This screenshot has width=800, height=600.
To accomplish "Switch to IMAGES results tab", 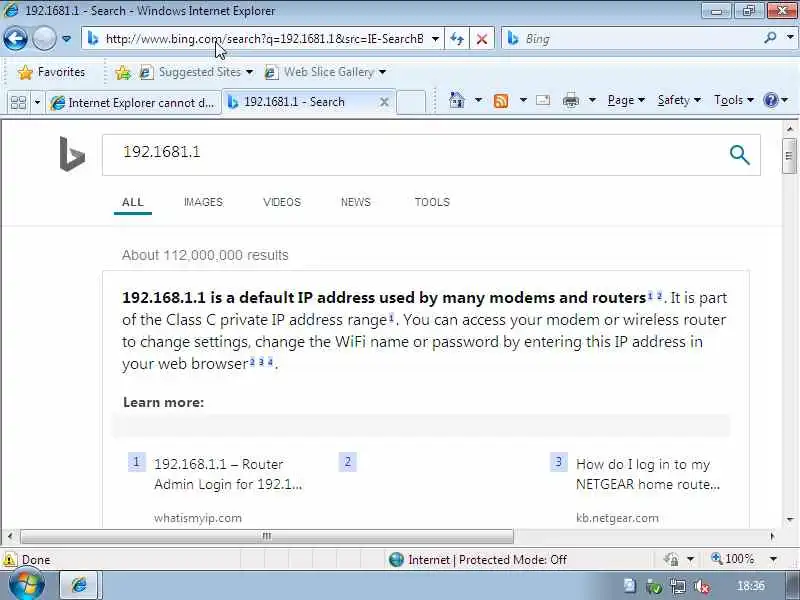I will pos(203,202).
